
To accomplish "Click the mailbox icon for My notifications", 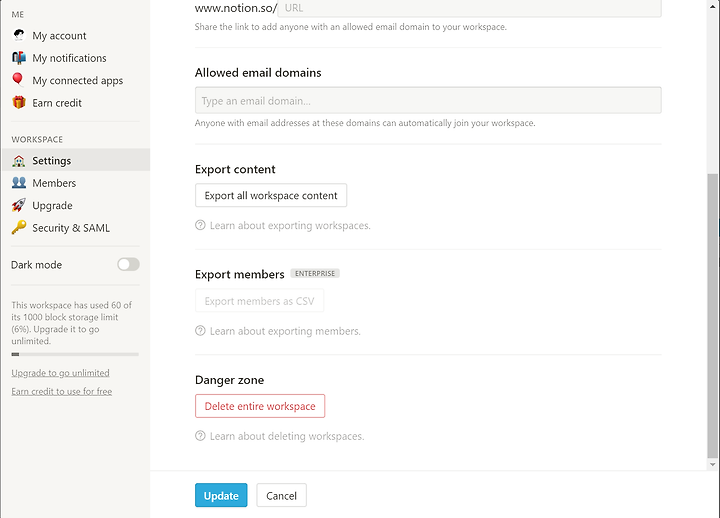I will [19, 57].
